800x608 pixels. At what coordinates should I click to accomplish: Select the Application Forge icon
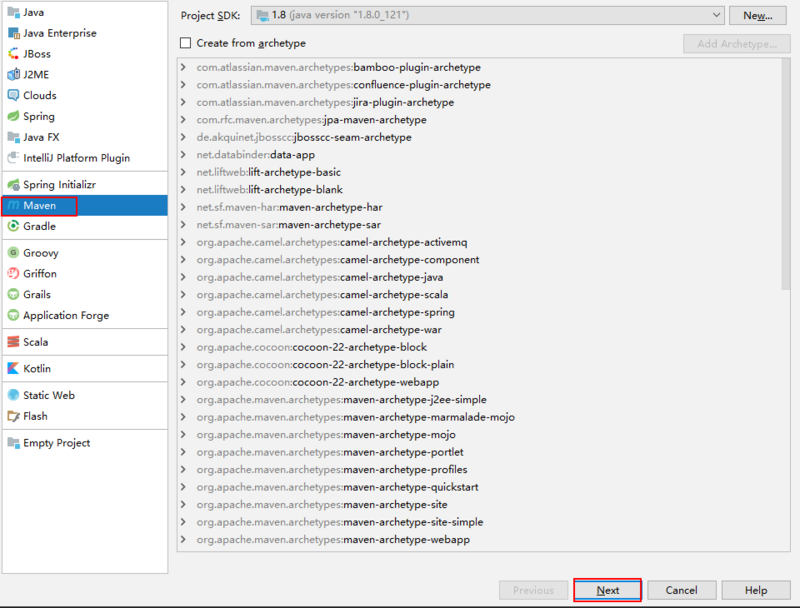click(13, 315)
